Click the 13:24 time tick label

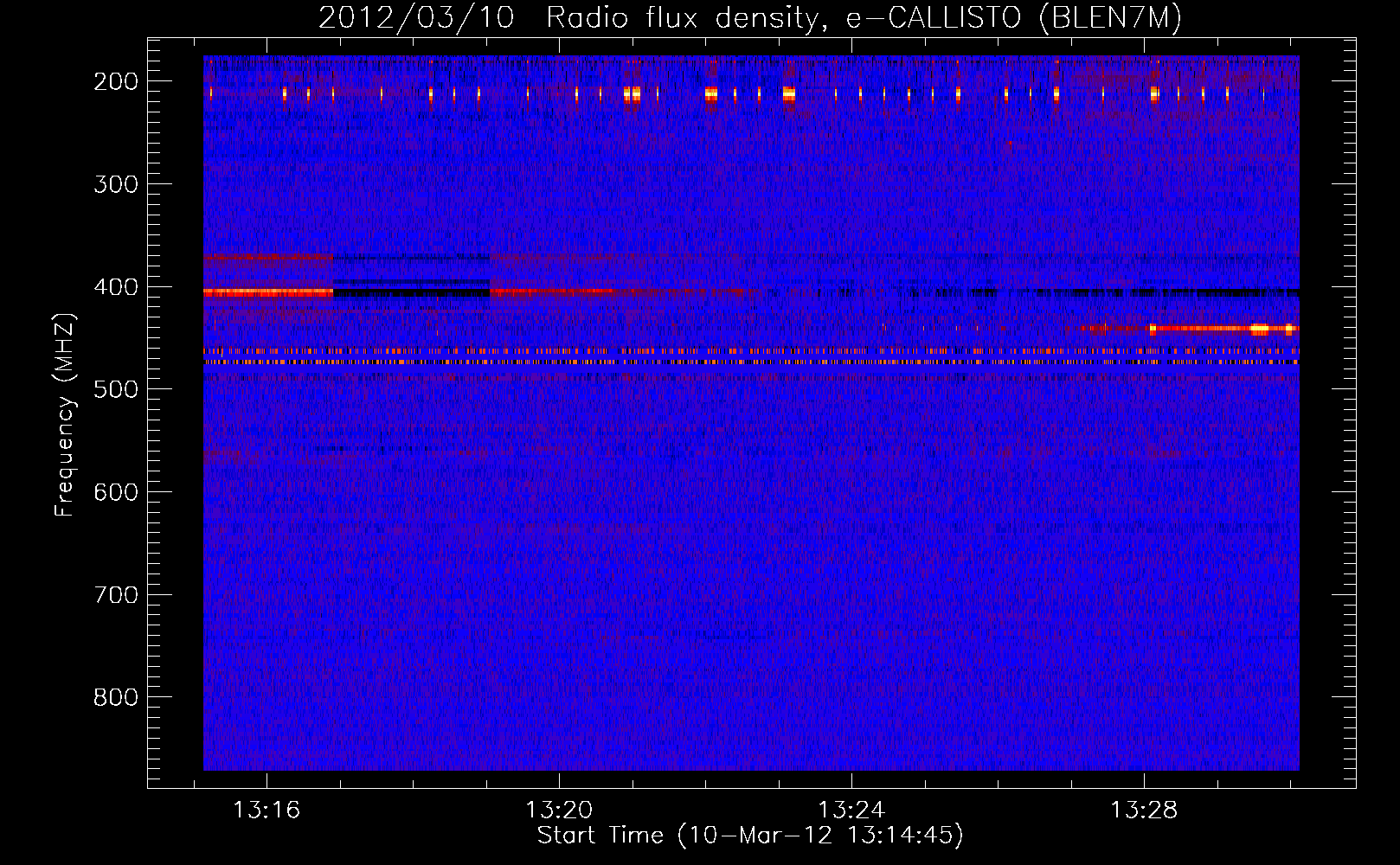[x=851, y=810]
